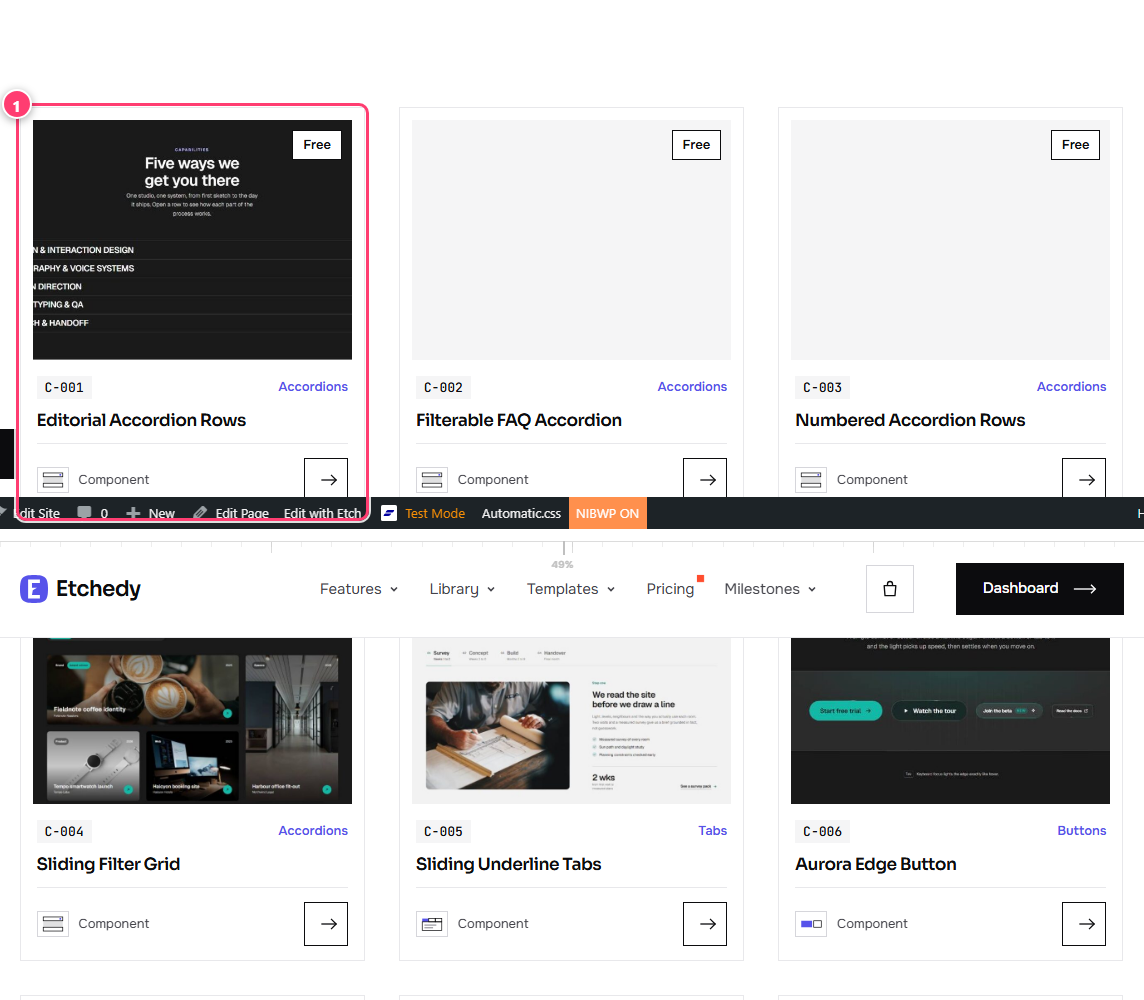
Task: Click the Numbered Accordion Rows title
Action: tap(911, 420)
